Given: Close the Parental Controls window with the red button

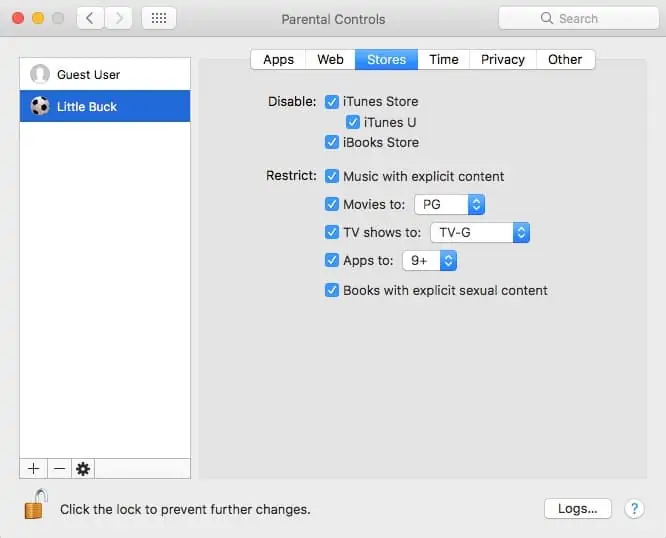Looking at the screenshot, I should click(18, 18).
